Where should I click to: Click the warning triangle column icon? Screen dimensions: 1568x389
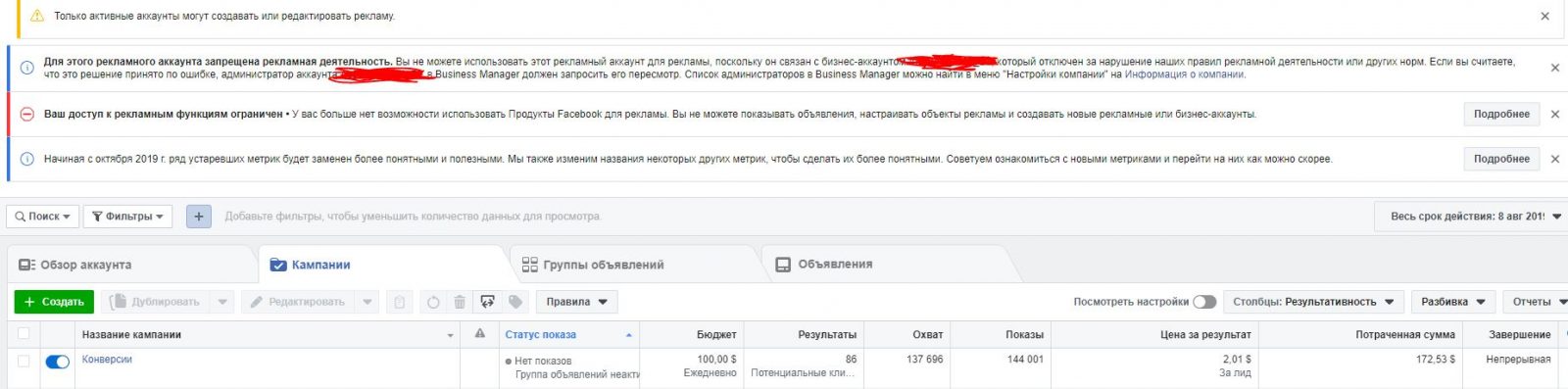tap(480, 334)
